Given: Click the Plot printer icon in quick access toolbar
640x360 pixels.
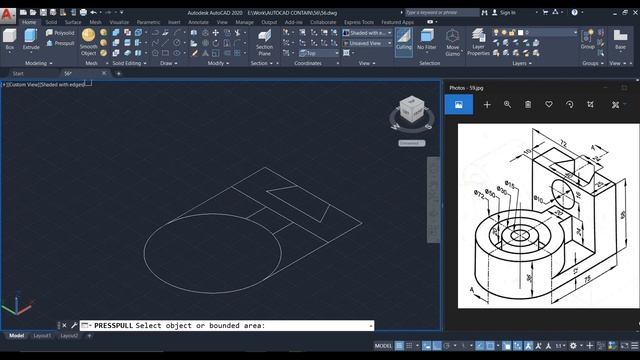Looking at the screenshot, I should coord(83,12).
